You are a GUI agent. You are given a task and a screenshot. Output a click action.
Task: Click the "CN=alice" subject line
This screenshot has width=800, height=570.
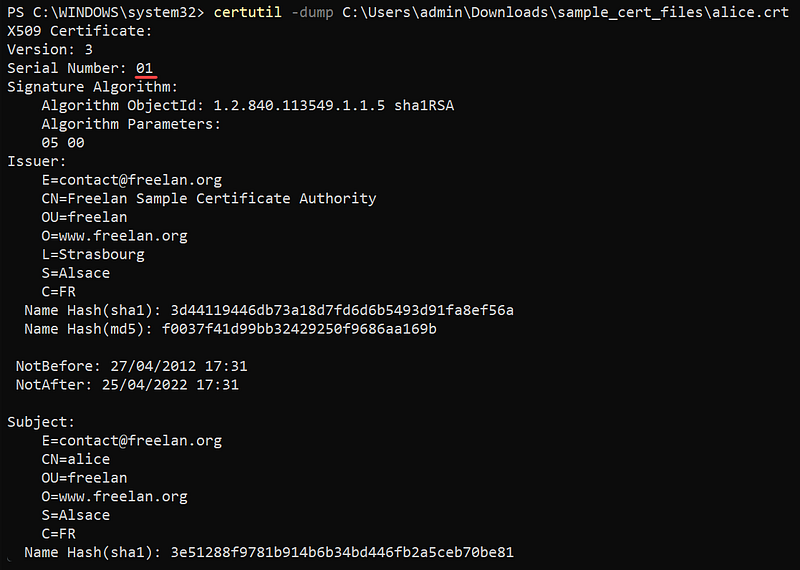[76, 459]
